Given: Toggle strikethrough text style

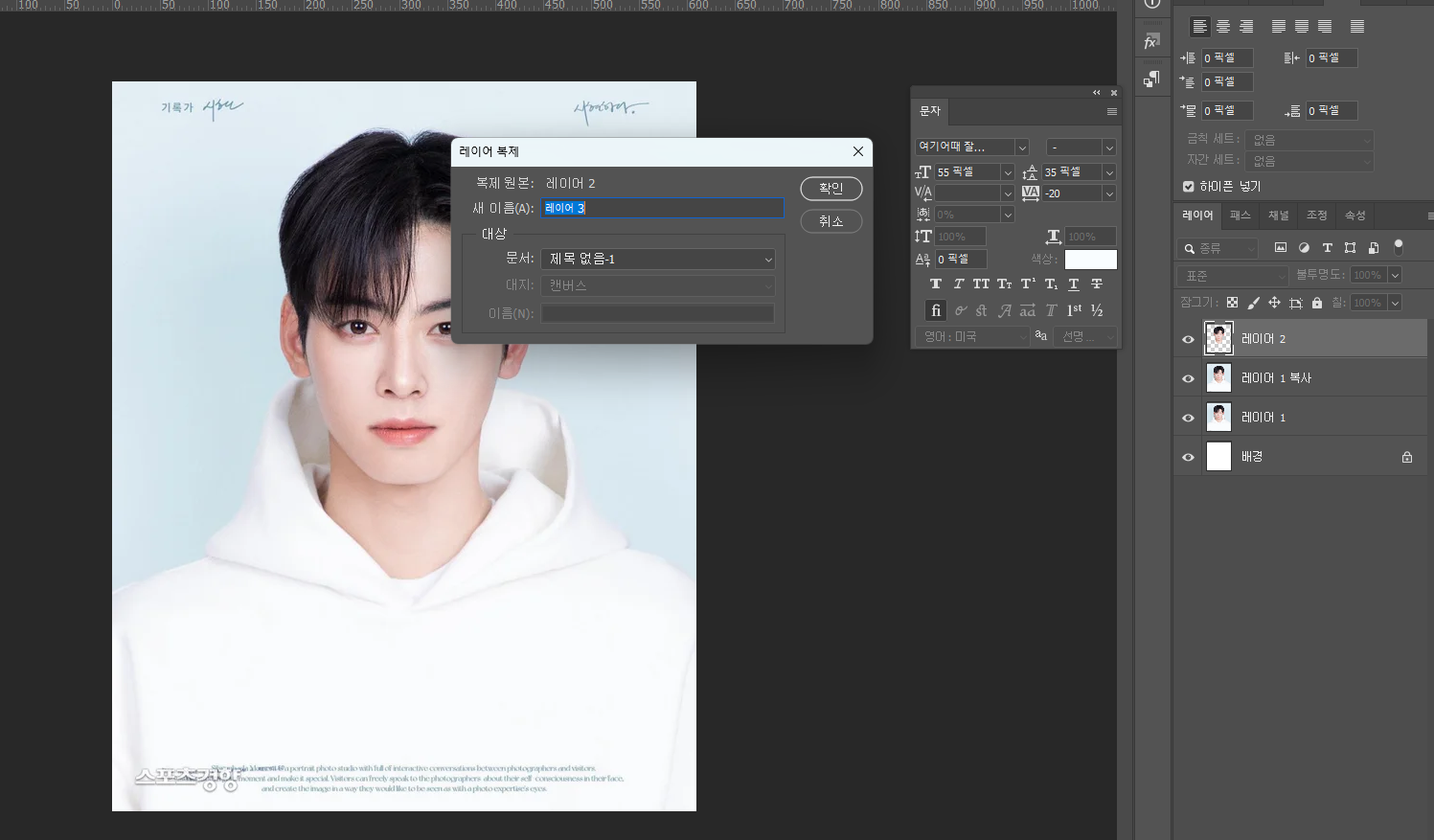Looking at the screenshot, I should point(1097,284).
